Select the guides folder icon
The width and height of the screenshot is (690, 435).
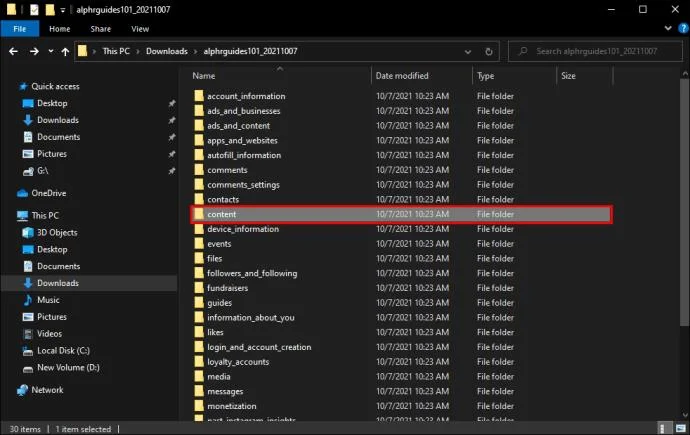[199, 303]
